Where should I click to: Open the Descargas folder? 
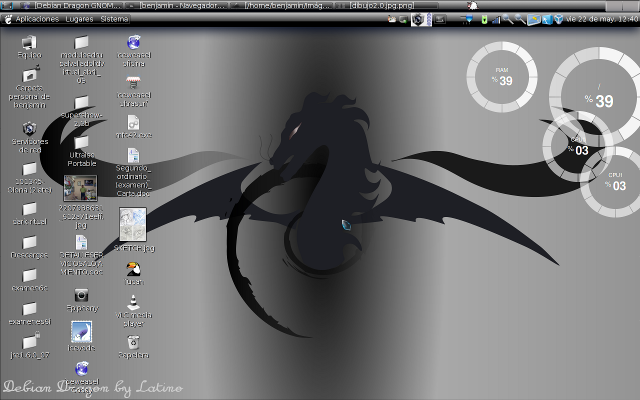29,242
